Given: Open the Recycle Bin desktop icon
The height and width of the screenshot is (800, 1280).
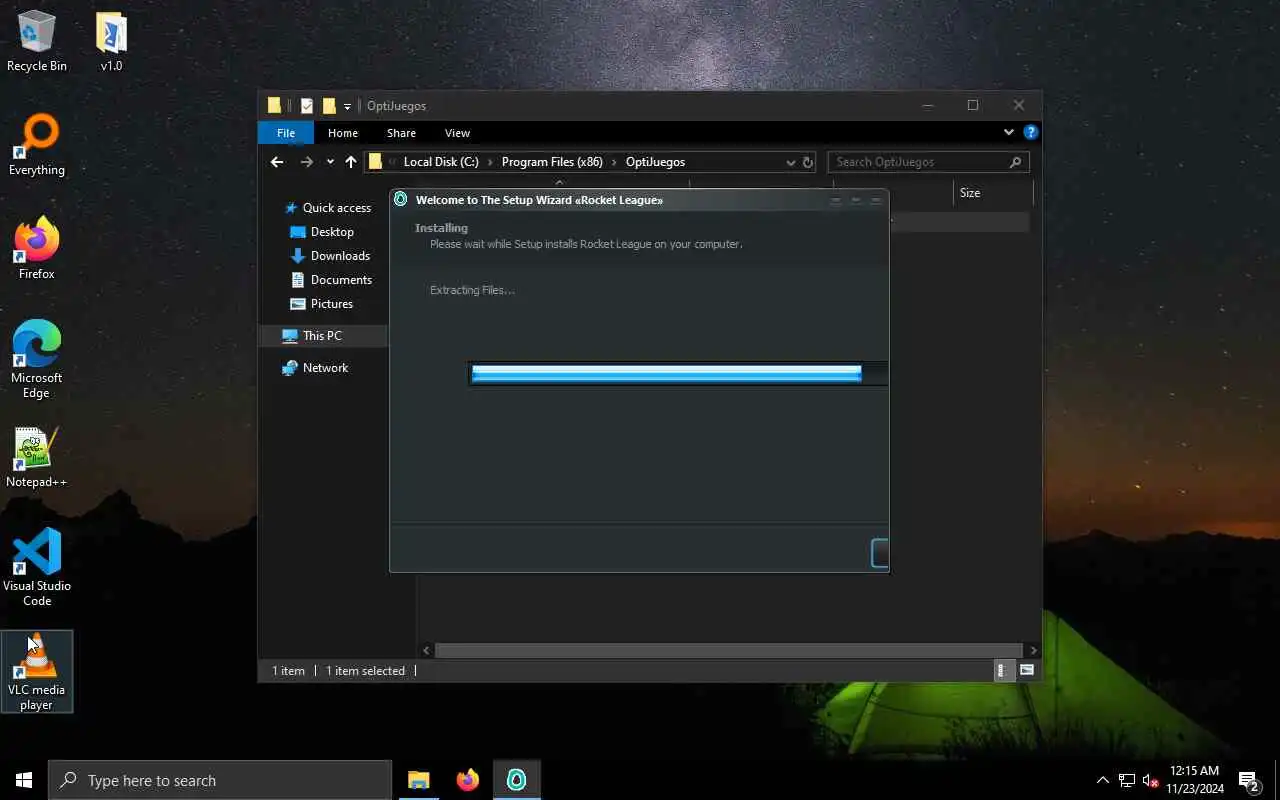Looking at the screenshot, I should (37, 42).
